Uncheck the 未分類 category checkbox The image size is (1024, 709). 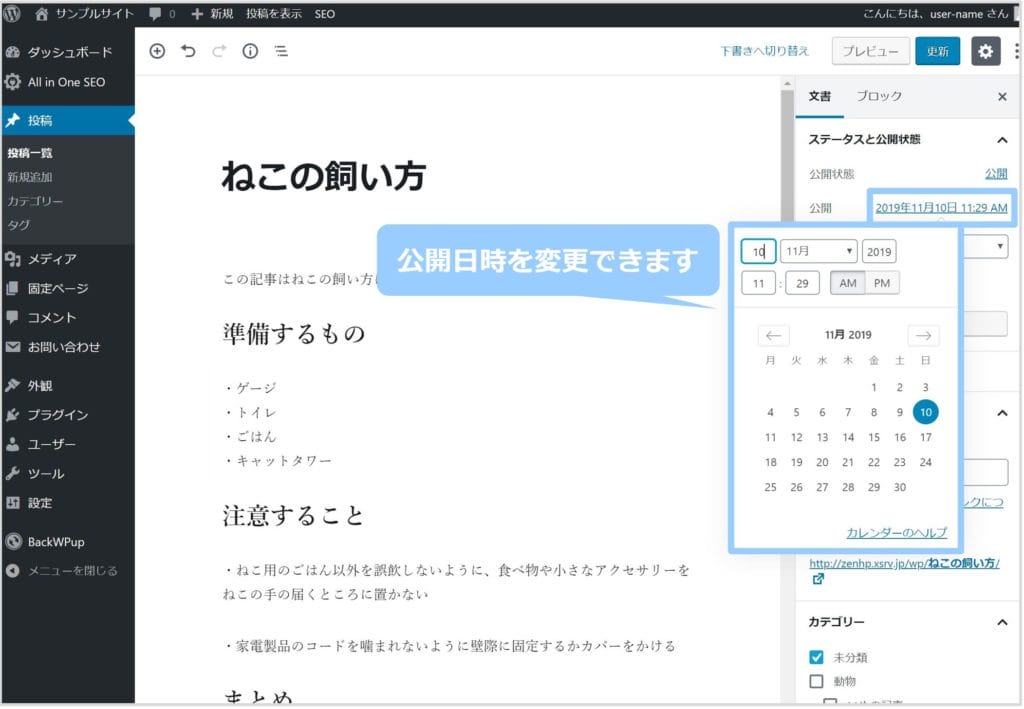point(816,657)
